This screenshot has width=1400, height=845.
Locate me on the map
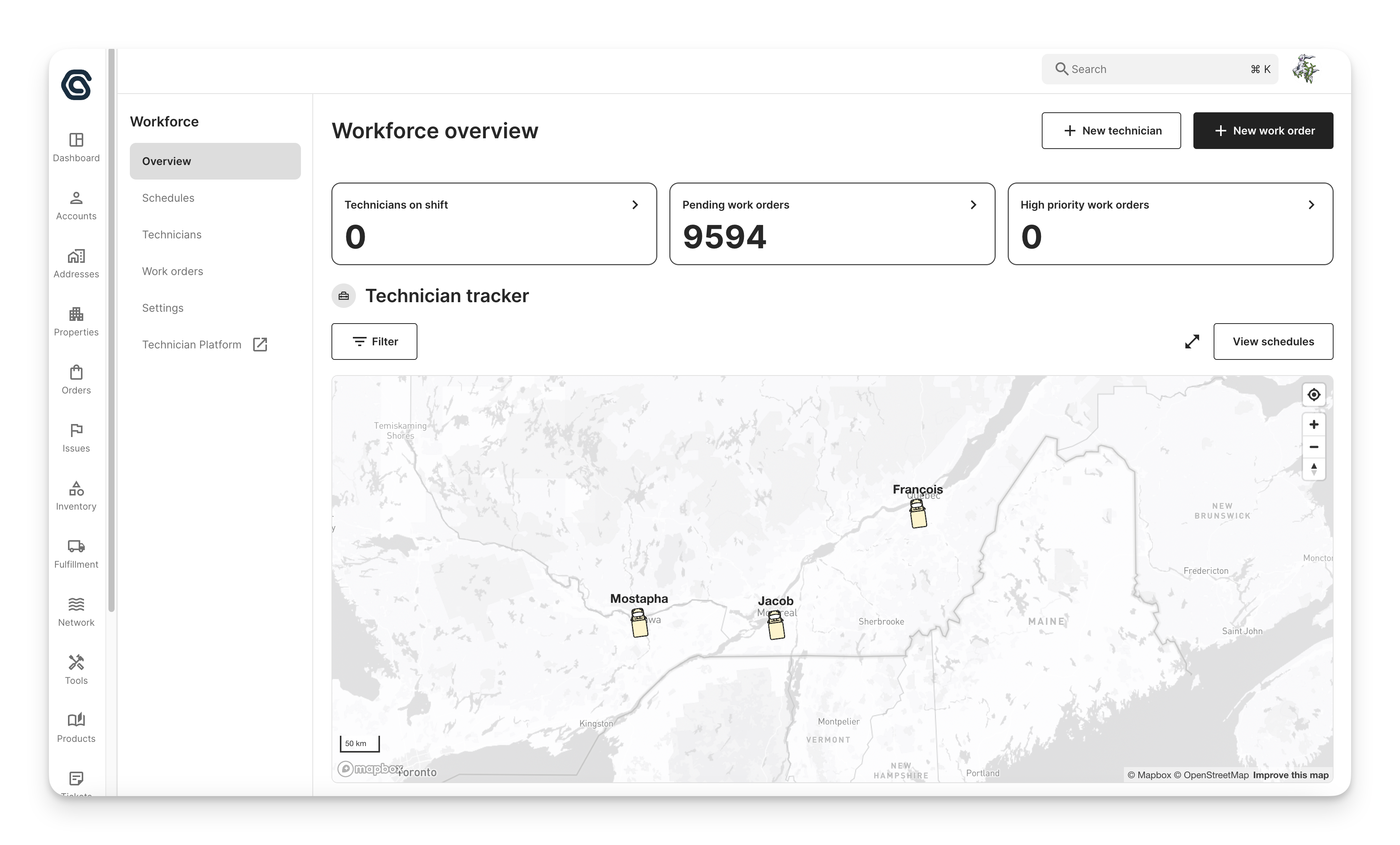click(x=1314, y=394)
